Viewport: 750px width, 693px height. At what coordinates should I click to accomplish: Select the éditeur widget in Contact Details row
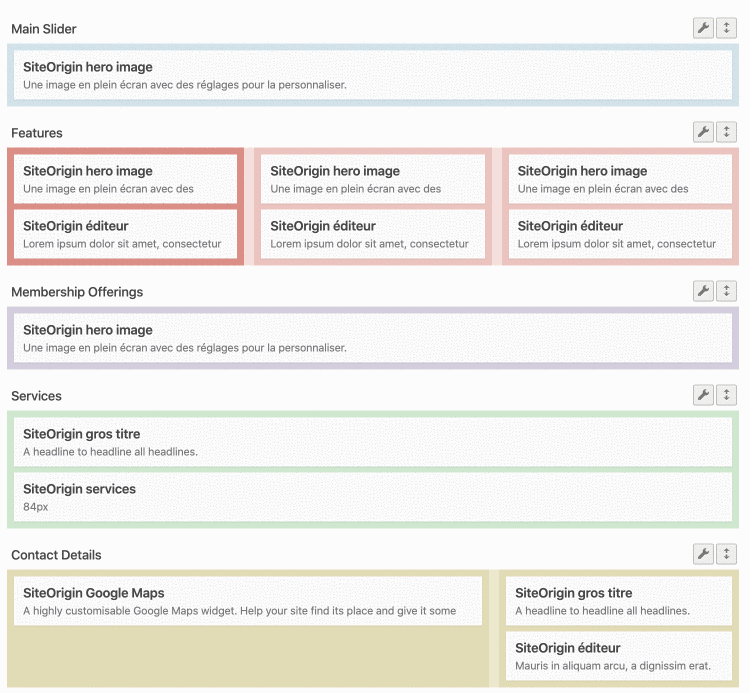click(x=618, y=656)
